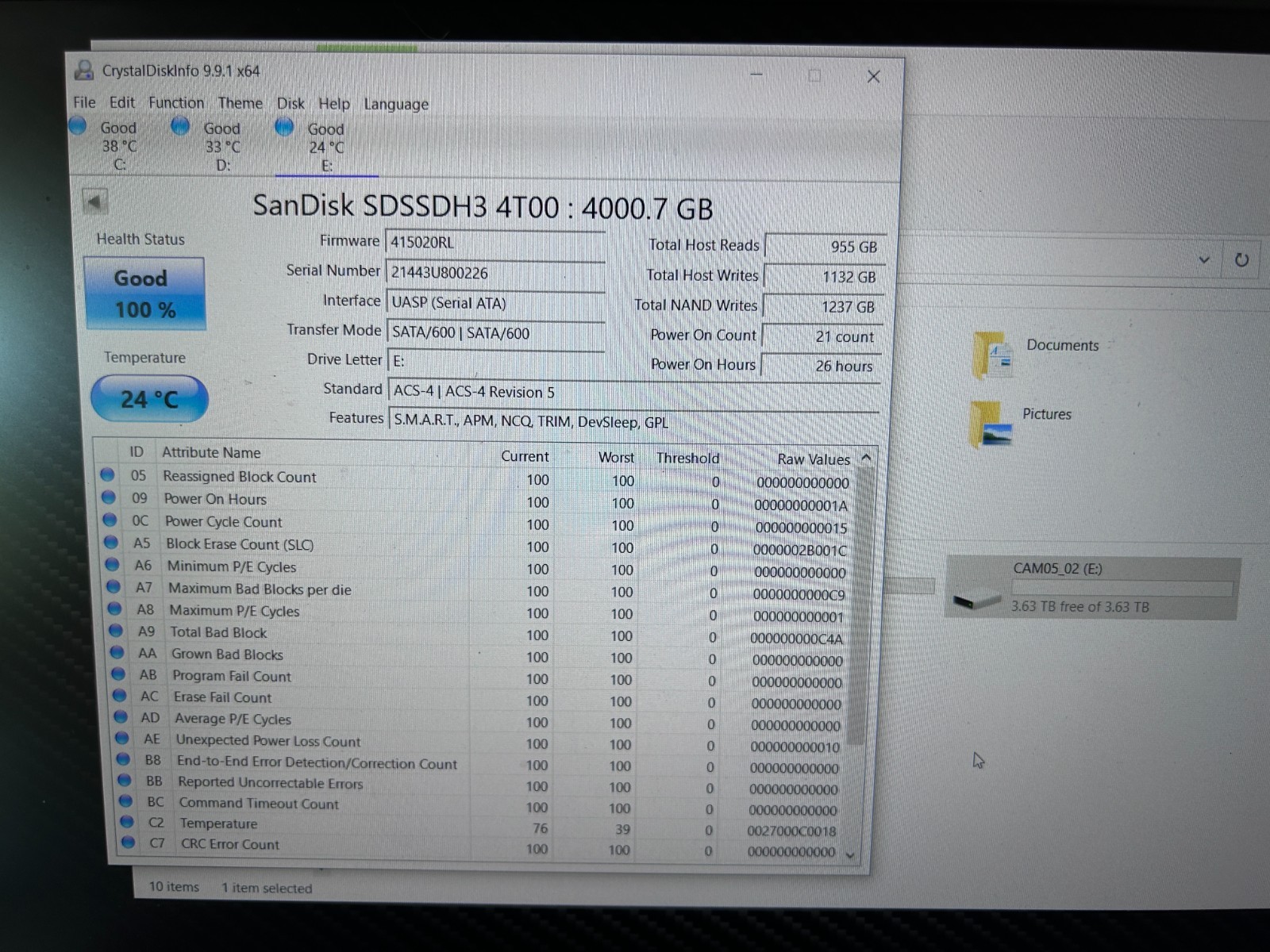1270x952 pixels.
Task: Click the Serial Number field
Action: (495, 273)
